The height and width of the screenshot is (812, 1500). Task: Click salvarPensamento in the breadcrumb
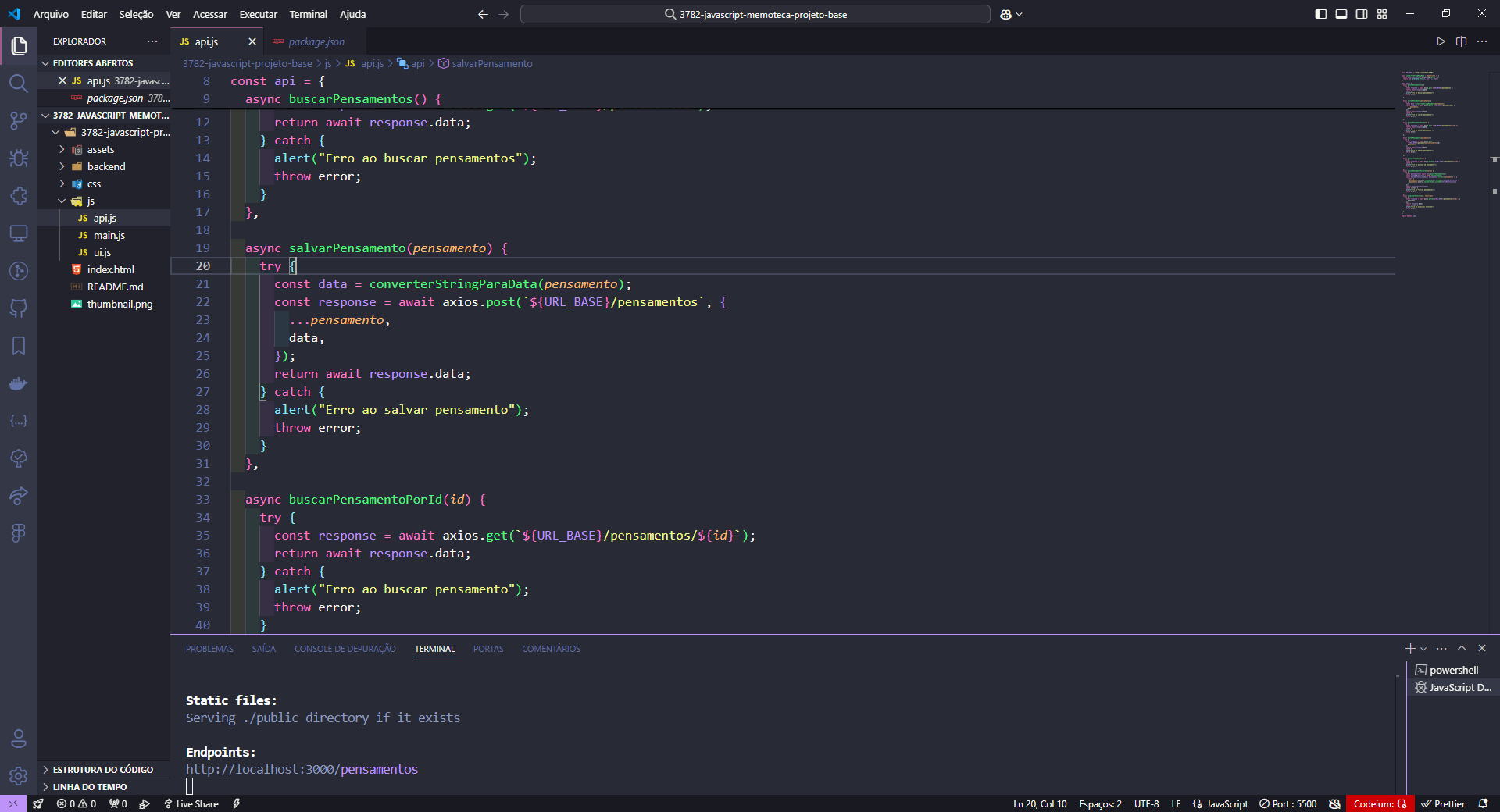tap(491, 63)
